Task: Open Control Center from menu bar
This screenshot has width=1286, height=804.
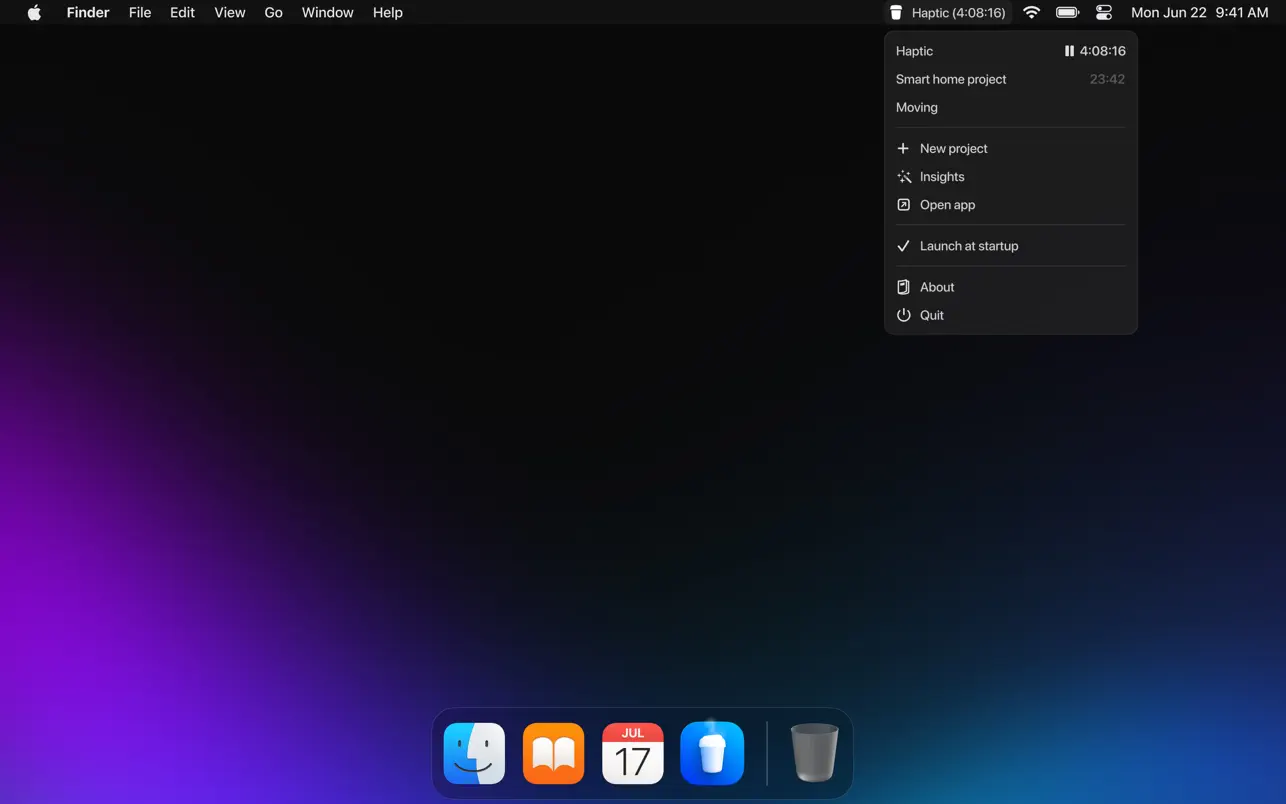Action: coord(1104,13)
